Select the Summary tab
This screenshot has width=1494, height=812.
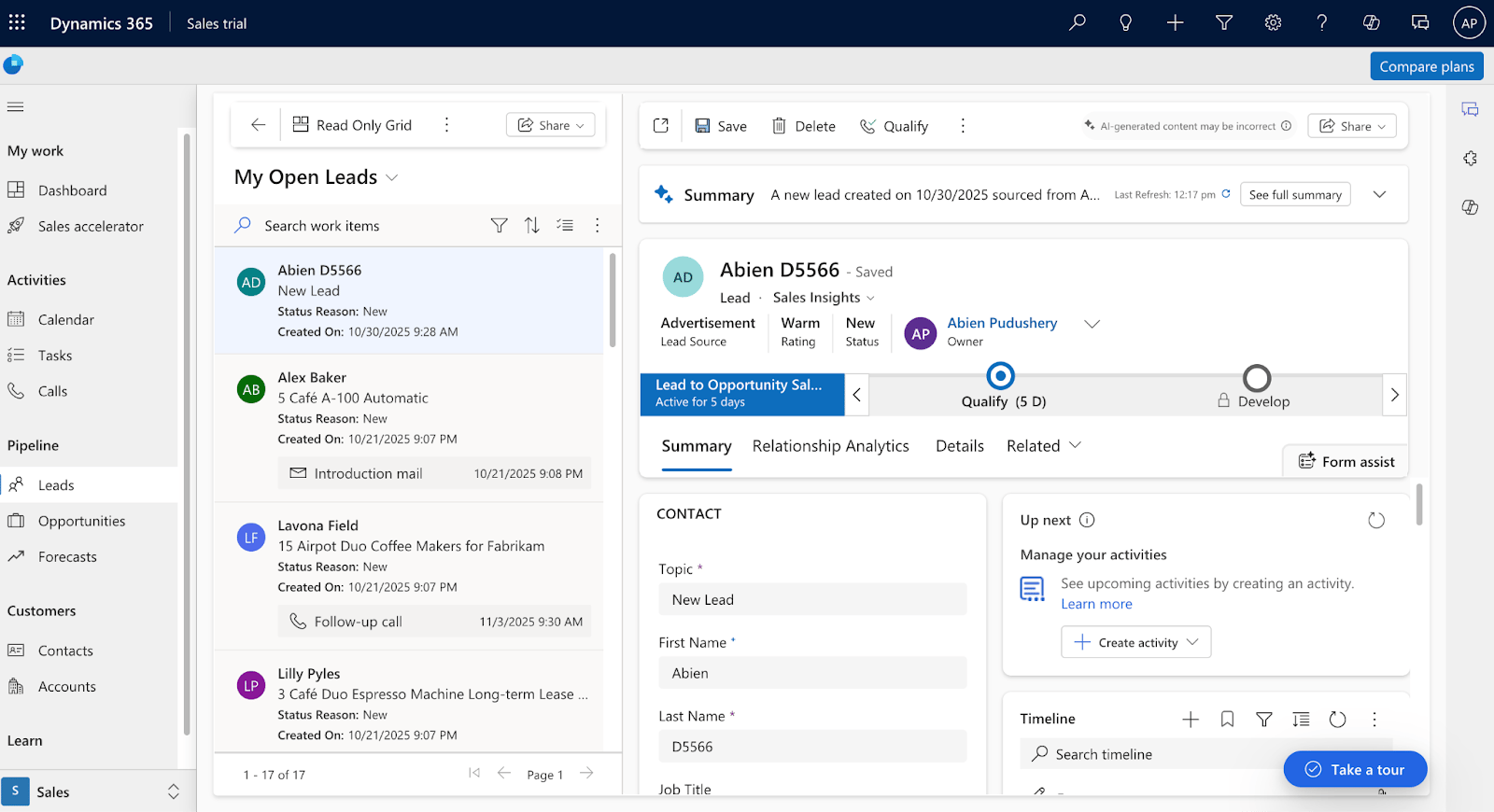point(697,446)
